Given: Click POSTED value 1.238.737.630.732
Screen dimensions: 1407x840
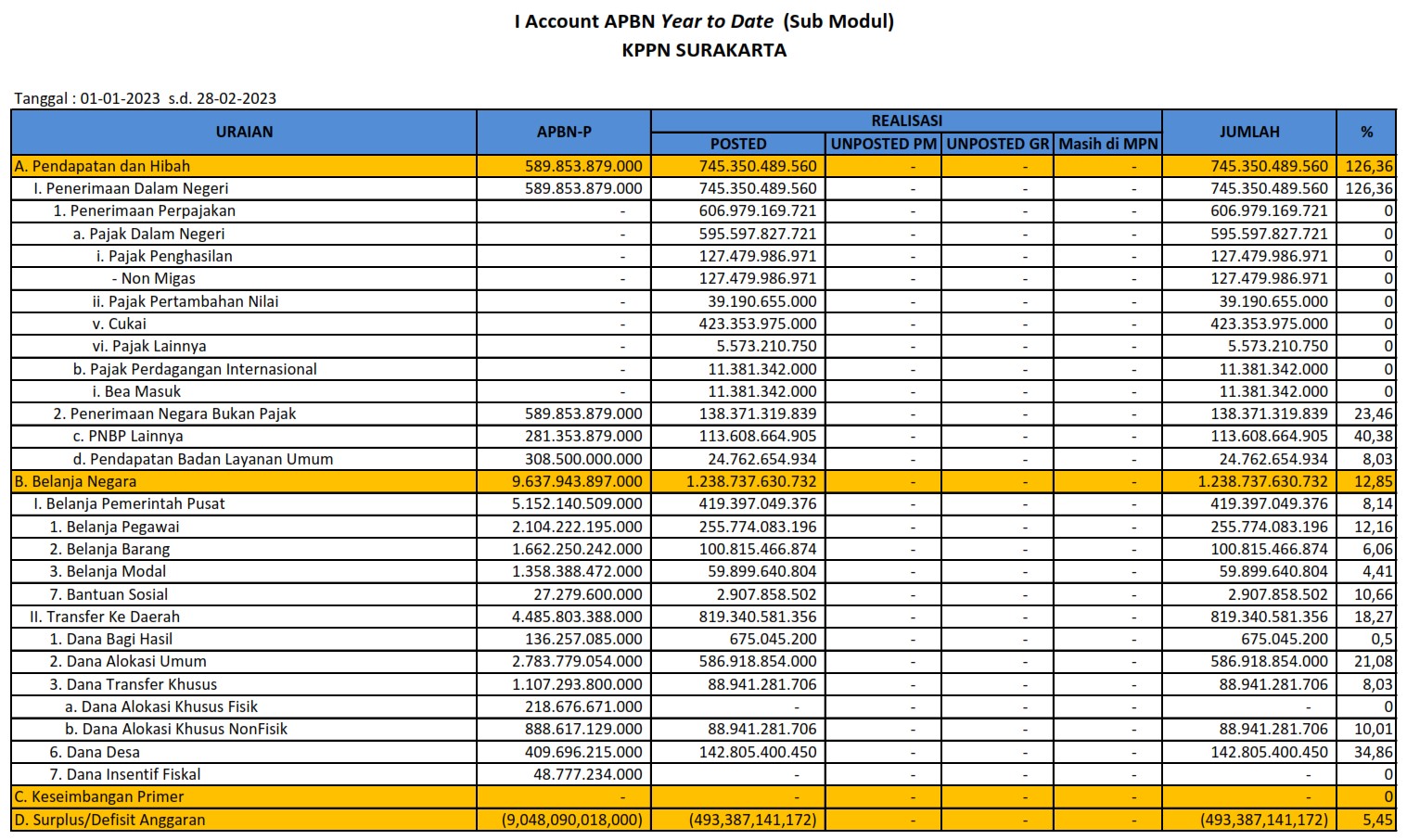Looking at the screenshot, I should (751, 481).
